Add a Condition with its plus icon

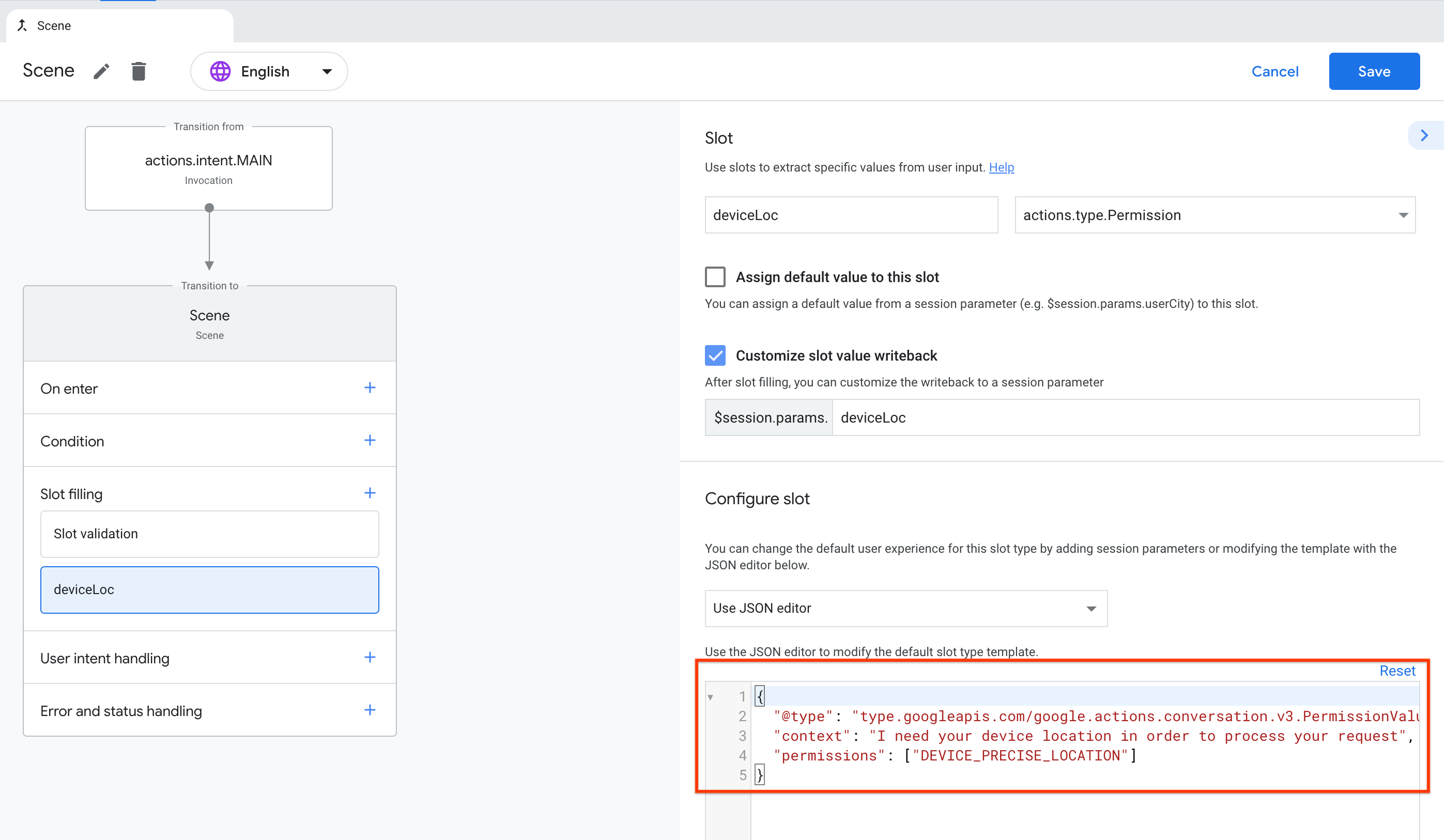370,440
